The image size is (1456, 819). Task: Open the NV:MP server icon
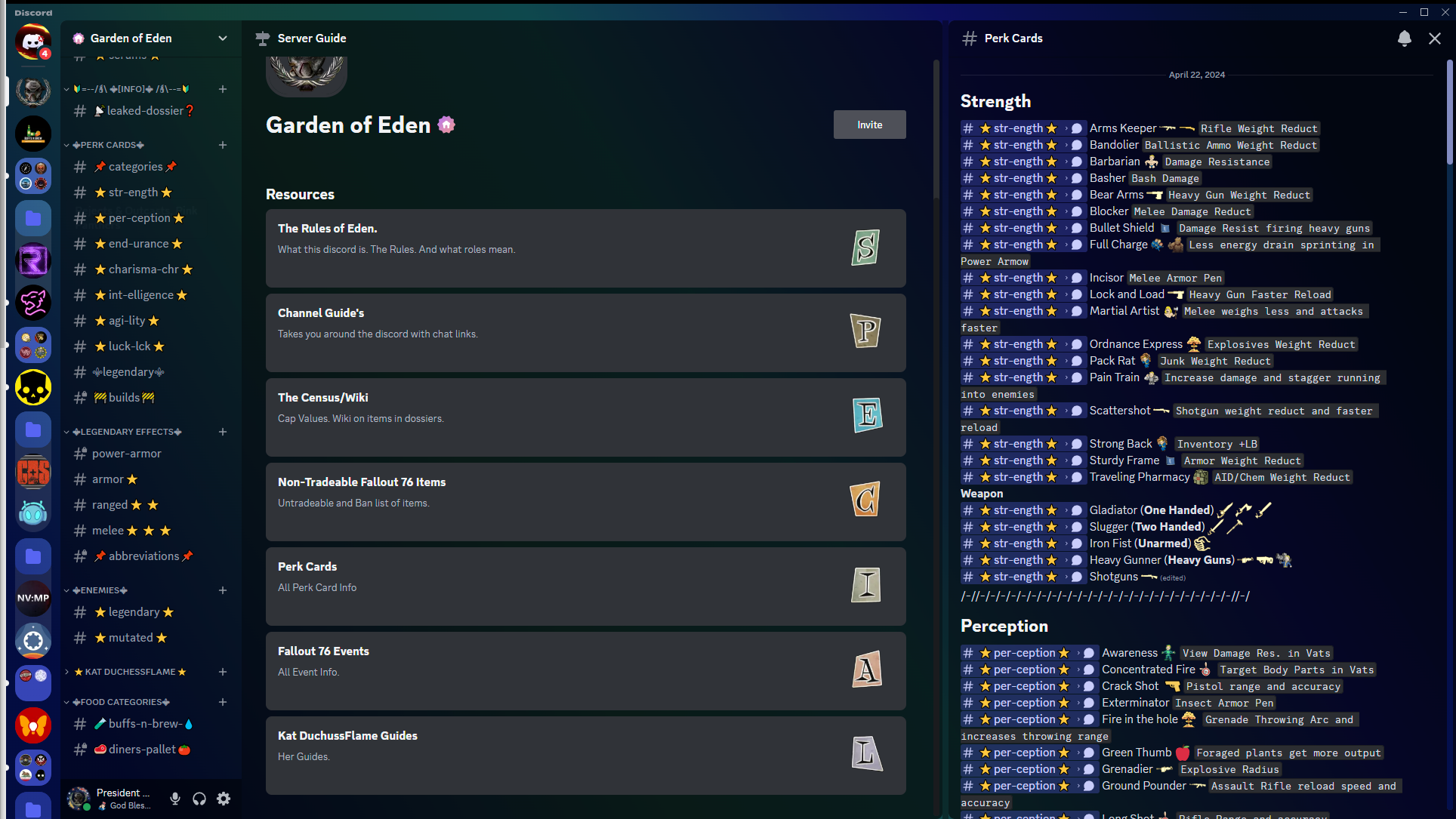(x=33, y=599)
